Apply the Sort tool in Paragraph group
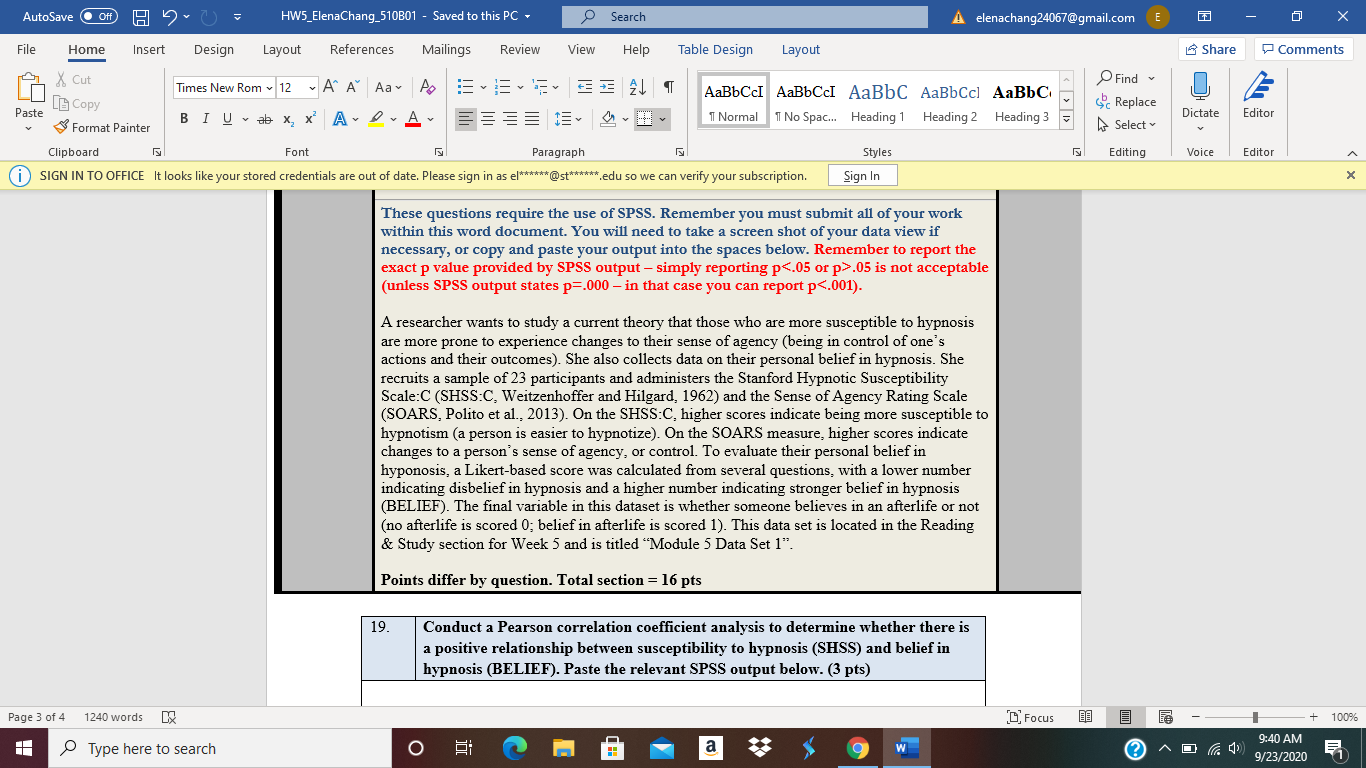The height and width of the screenshot is (768, 1366). tap(637, 87)
